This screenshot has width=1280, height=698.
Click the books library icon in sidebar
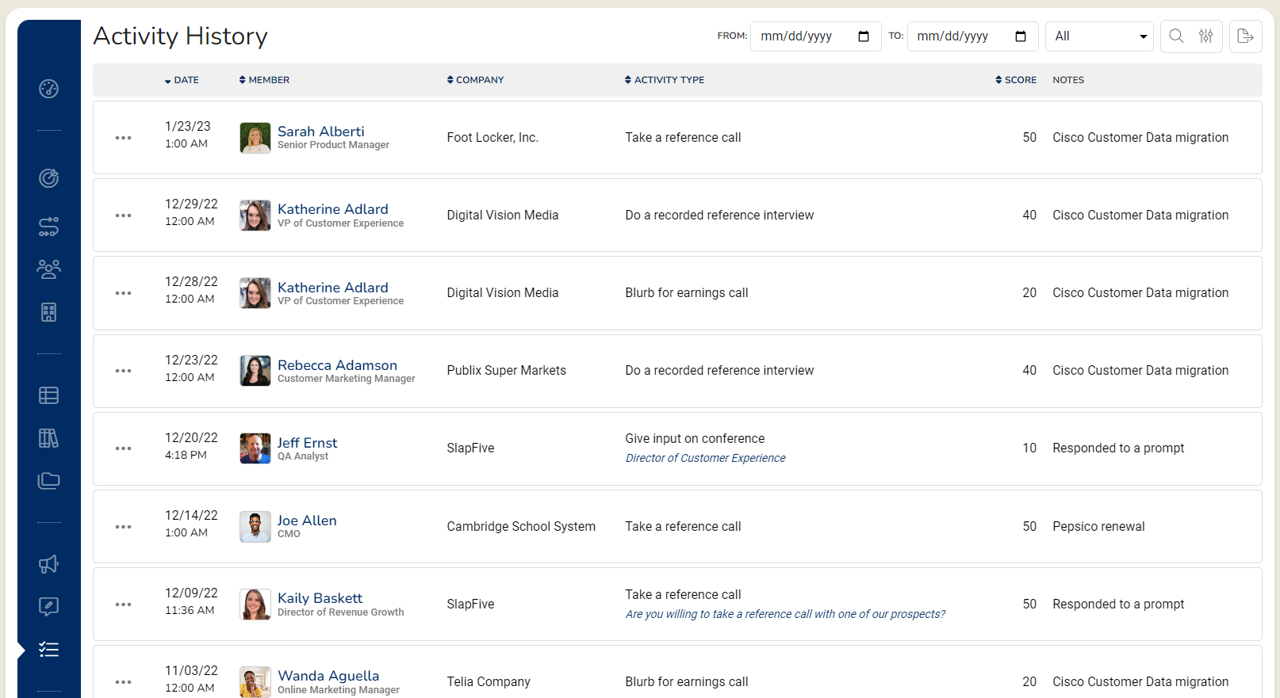coord(49,438)
